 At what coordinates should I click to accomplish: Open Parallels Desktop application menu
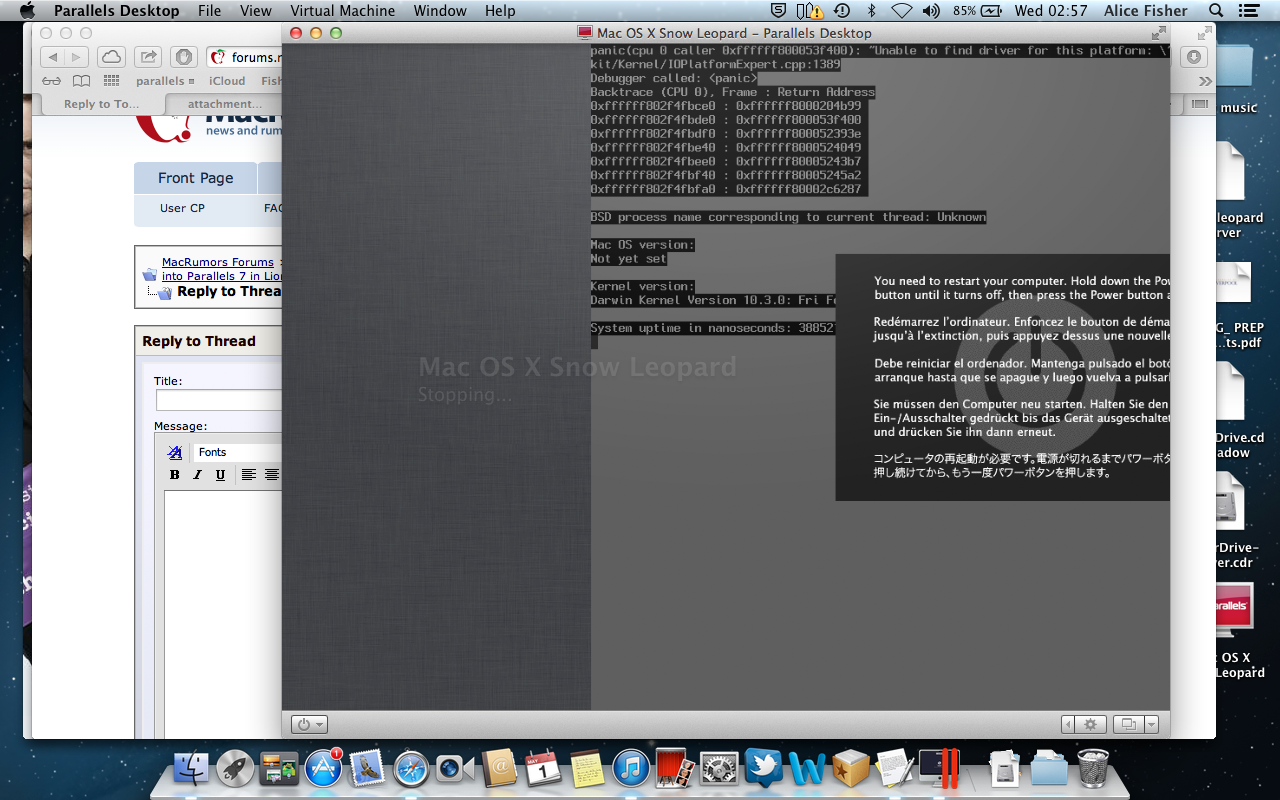pyautogui.click(x=116, y=11)
